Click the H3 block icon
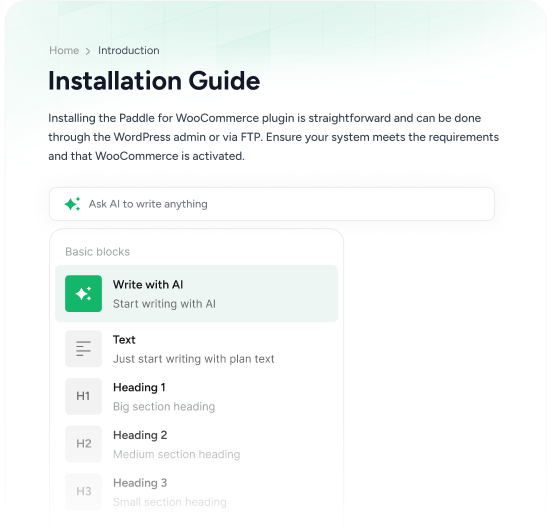This screenshot has height=530, width=552. pyautogui.click(x=83, y=492)
